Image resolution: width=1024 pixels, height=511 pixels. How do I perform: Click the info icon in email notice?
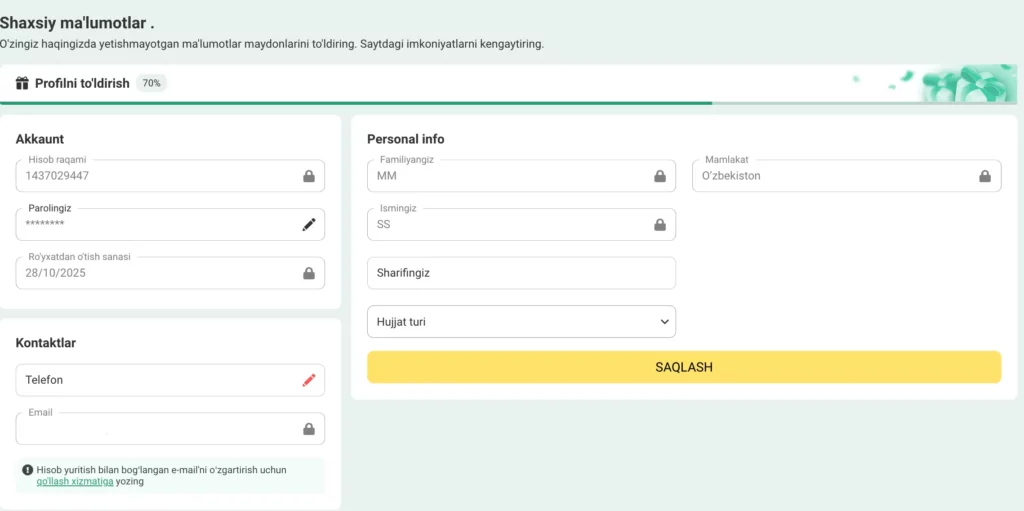click(x=27, y=470)
